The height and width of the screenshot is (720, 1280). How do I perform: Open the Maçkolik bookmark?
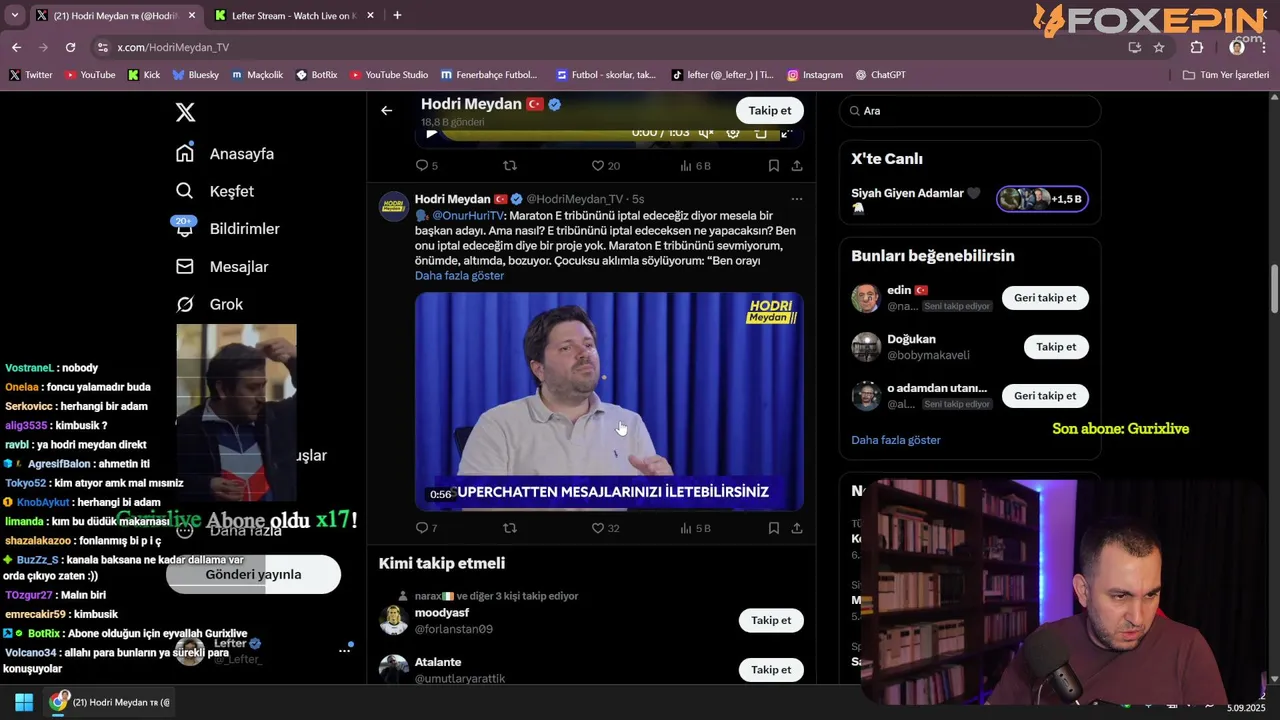coord(257,75)
